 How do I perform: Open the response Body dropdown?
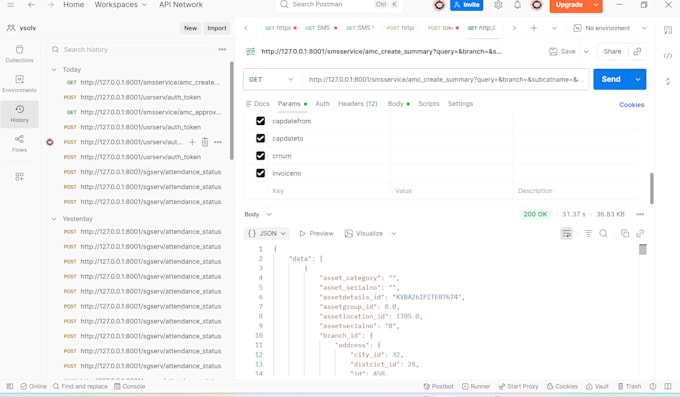coord(258,214)
